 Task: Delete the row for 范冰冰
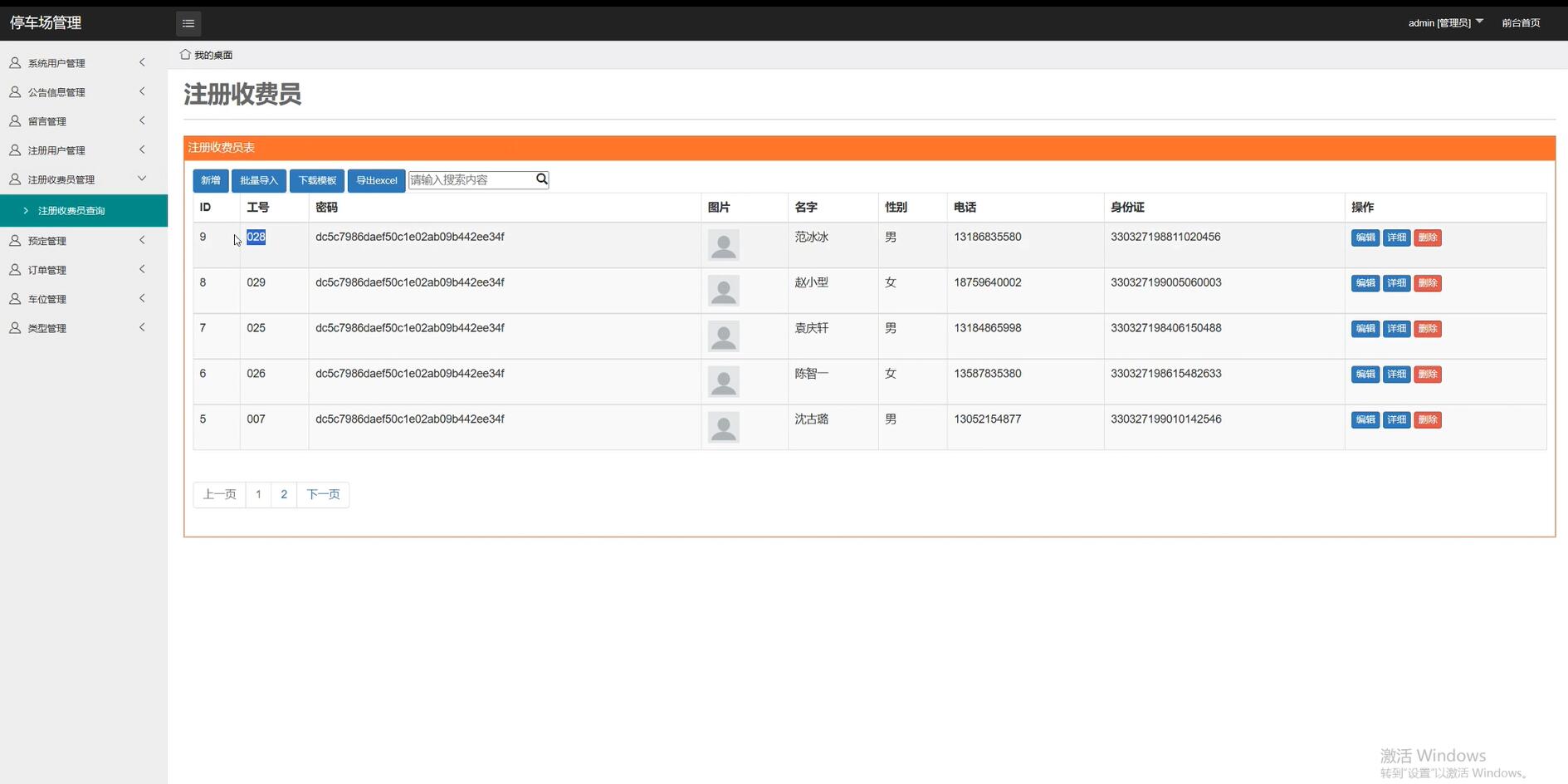click(1428, 238)
